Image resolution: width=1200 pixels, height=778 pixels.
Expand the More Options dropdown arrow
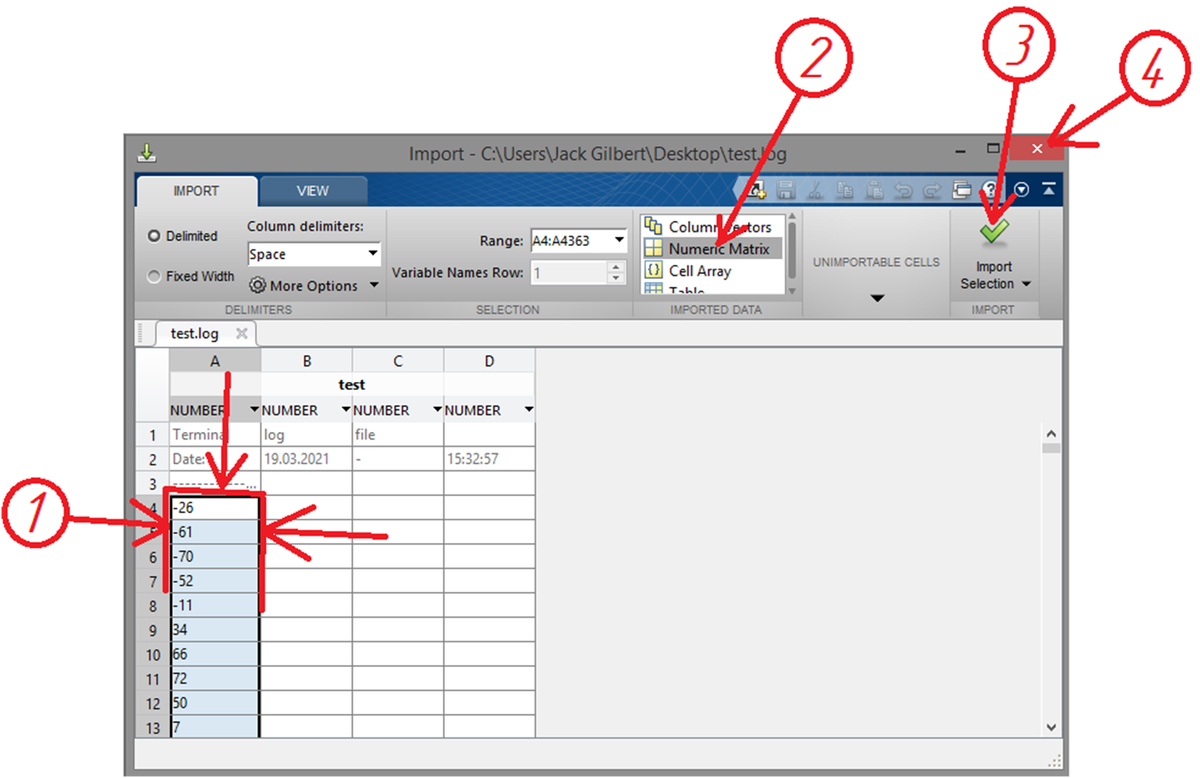(x=374, y=286)
